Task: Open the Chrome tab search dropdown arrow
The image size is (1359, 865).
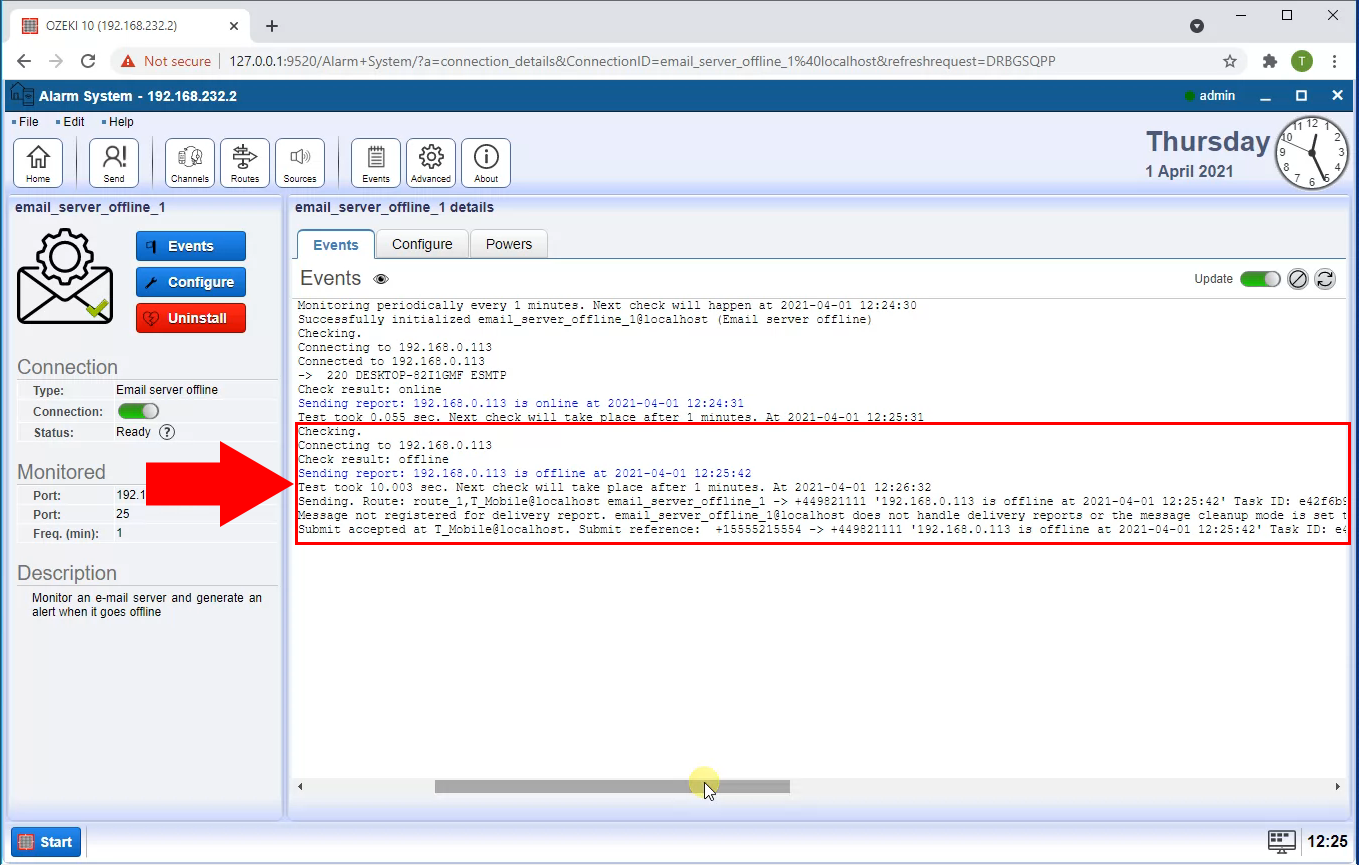Action: [1196, 26]
